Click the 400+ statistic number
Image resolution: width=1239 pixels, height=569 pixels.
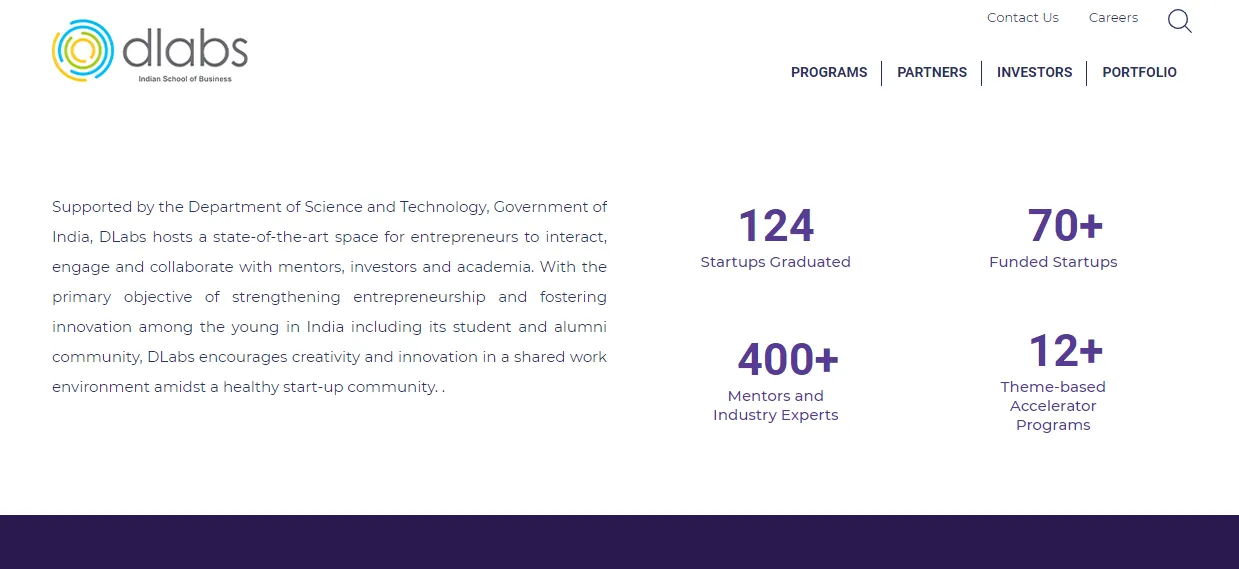tap(788, 360)
